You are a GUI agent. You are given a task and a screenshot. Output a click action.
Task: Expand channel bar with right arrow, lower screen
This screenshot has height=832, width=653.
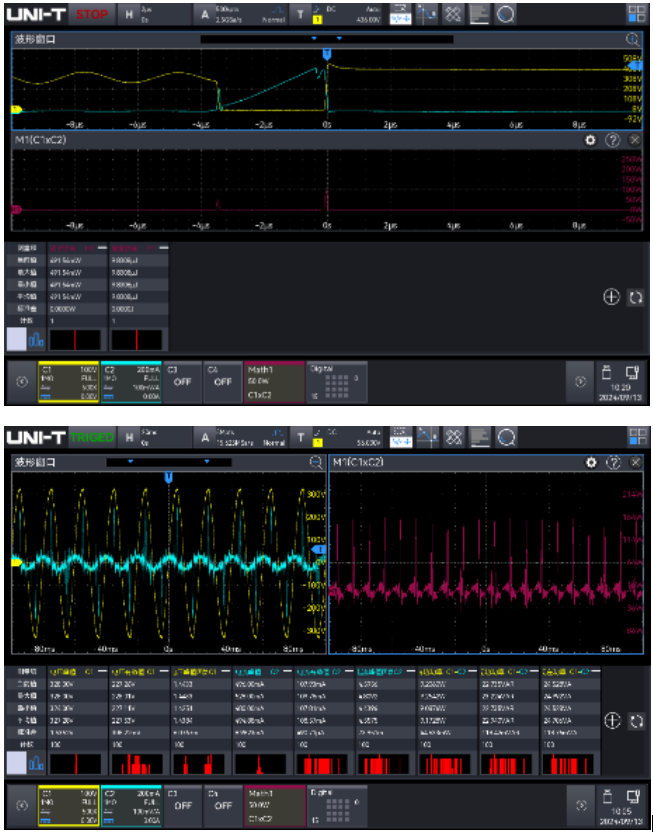578,802
